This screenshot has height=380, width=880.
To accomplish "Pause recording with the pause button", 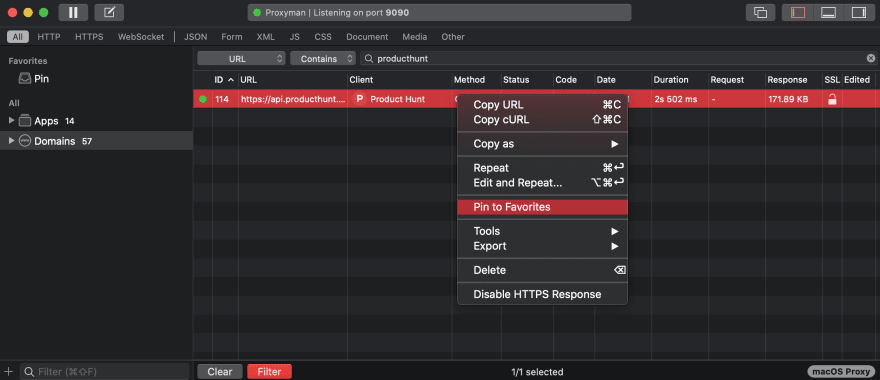I will [73, 12].
